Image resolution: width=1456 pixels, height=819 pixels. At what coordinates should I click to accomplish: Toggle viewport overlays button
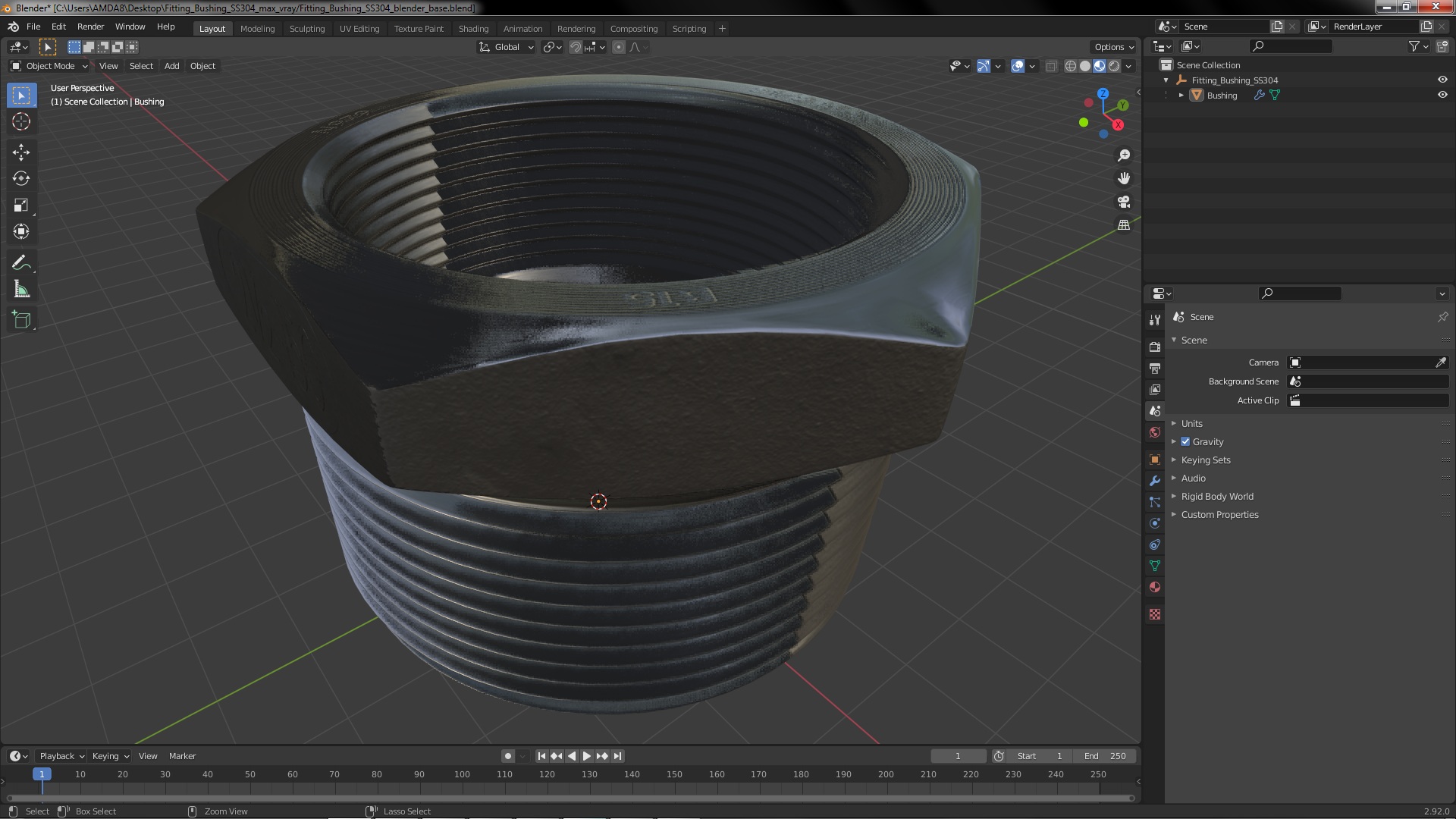point(1018,66)
